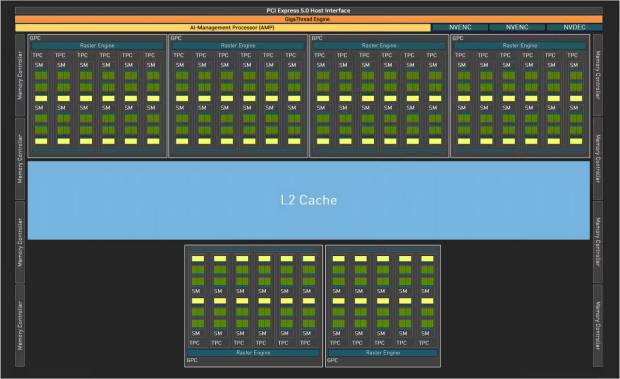Click the topmost right-side Memory Controller block
The width and height of the screenshot is (620, 379).
598,75
